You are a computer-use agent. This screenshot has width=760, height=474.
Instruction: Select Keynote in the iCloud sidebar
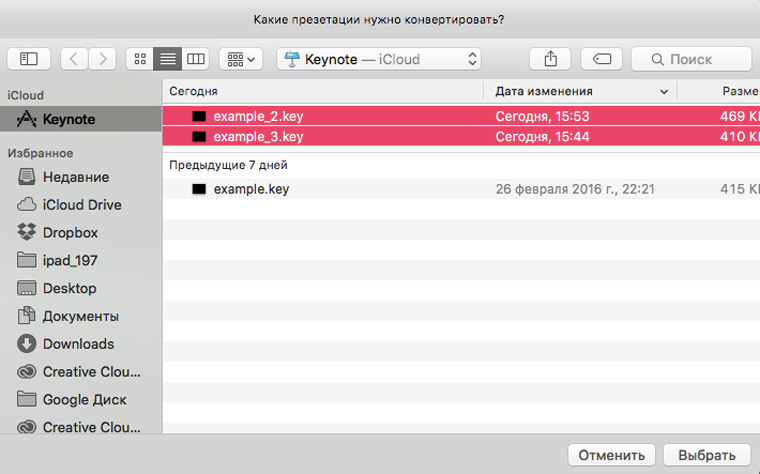[x=80, y=119]
